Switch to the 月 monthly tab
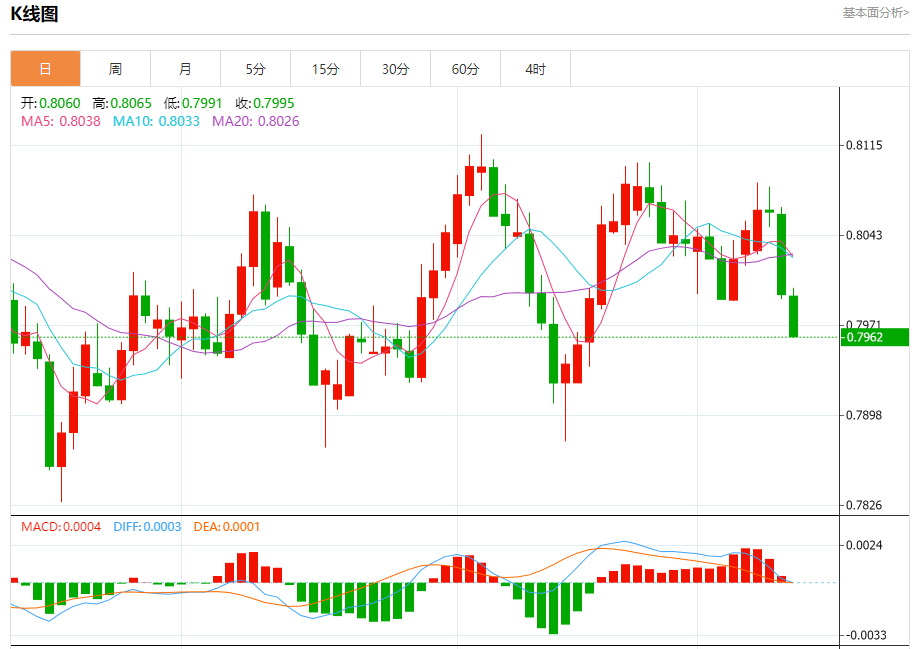Image resolution: width=917 pixels, height=649 pixels. pos(185,69)
